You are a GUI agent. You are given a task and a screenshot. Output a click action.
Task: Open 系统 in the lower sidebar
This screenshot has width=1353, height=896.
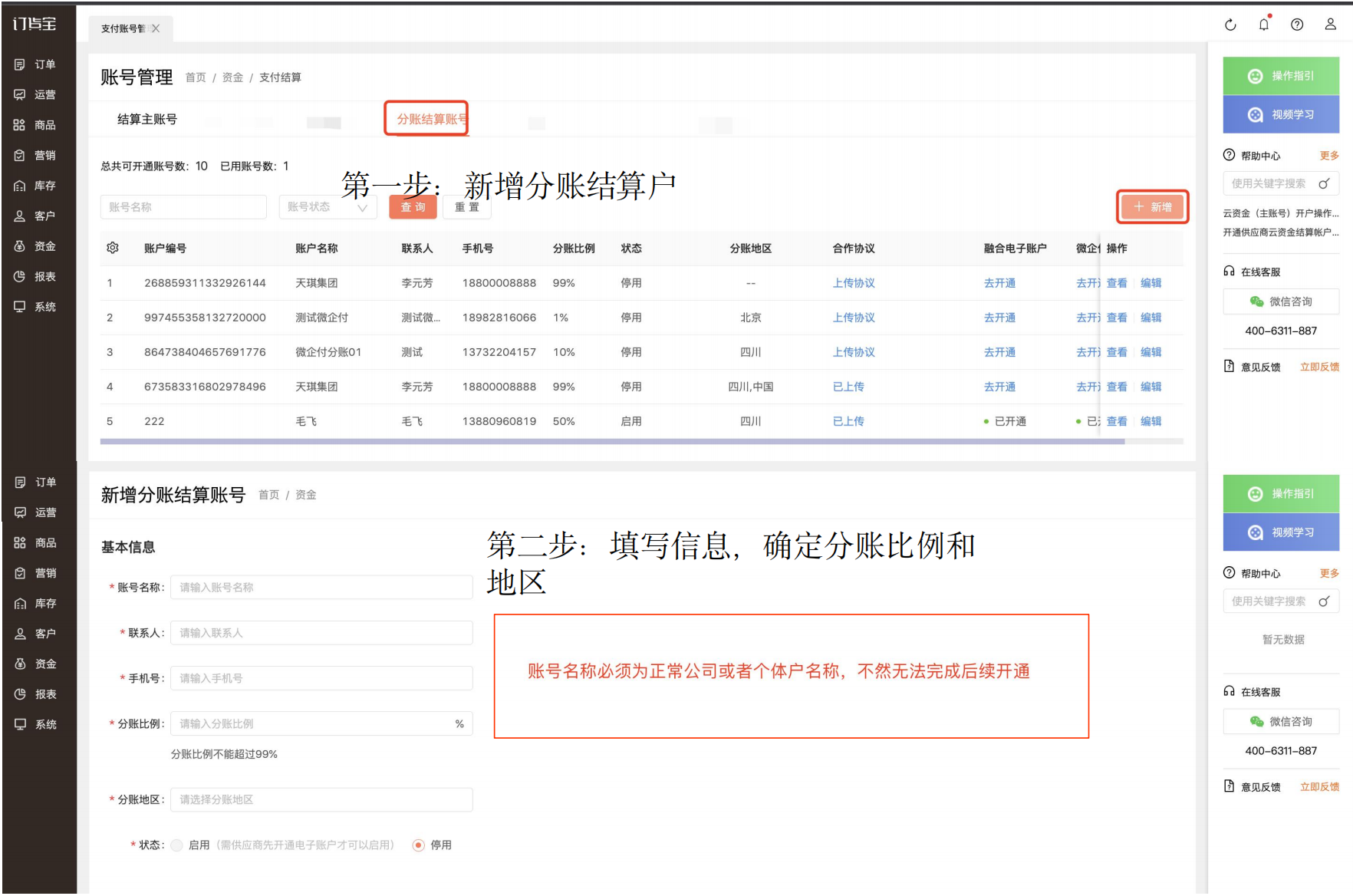tap(35, 725)
